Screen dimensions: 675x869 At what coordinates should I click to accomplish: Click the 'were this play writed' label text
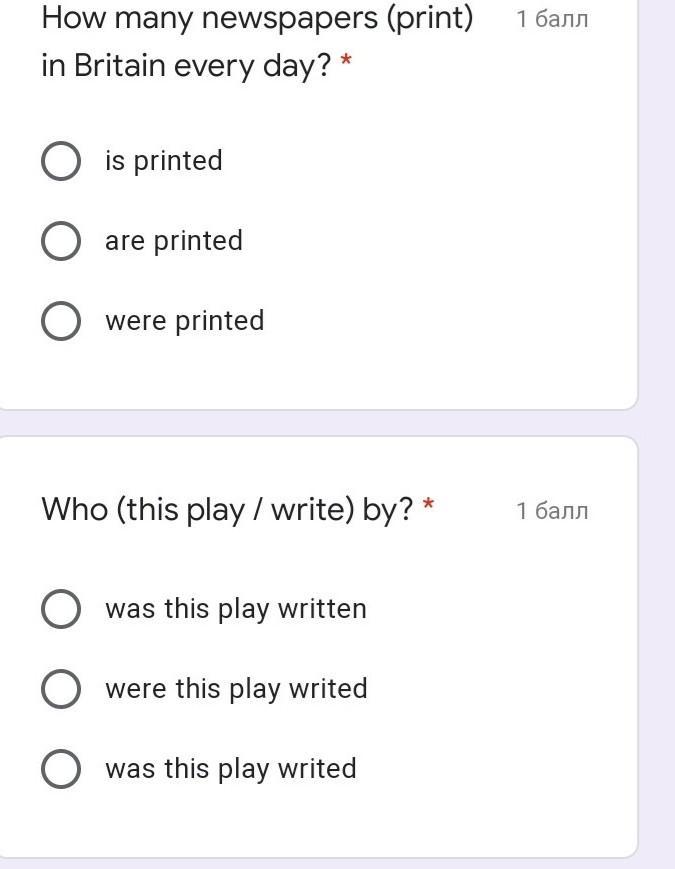(236, 689)
